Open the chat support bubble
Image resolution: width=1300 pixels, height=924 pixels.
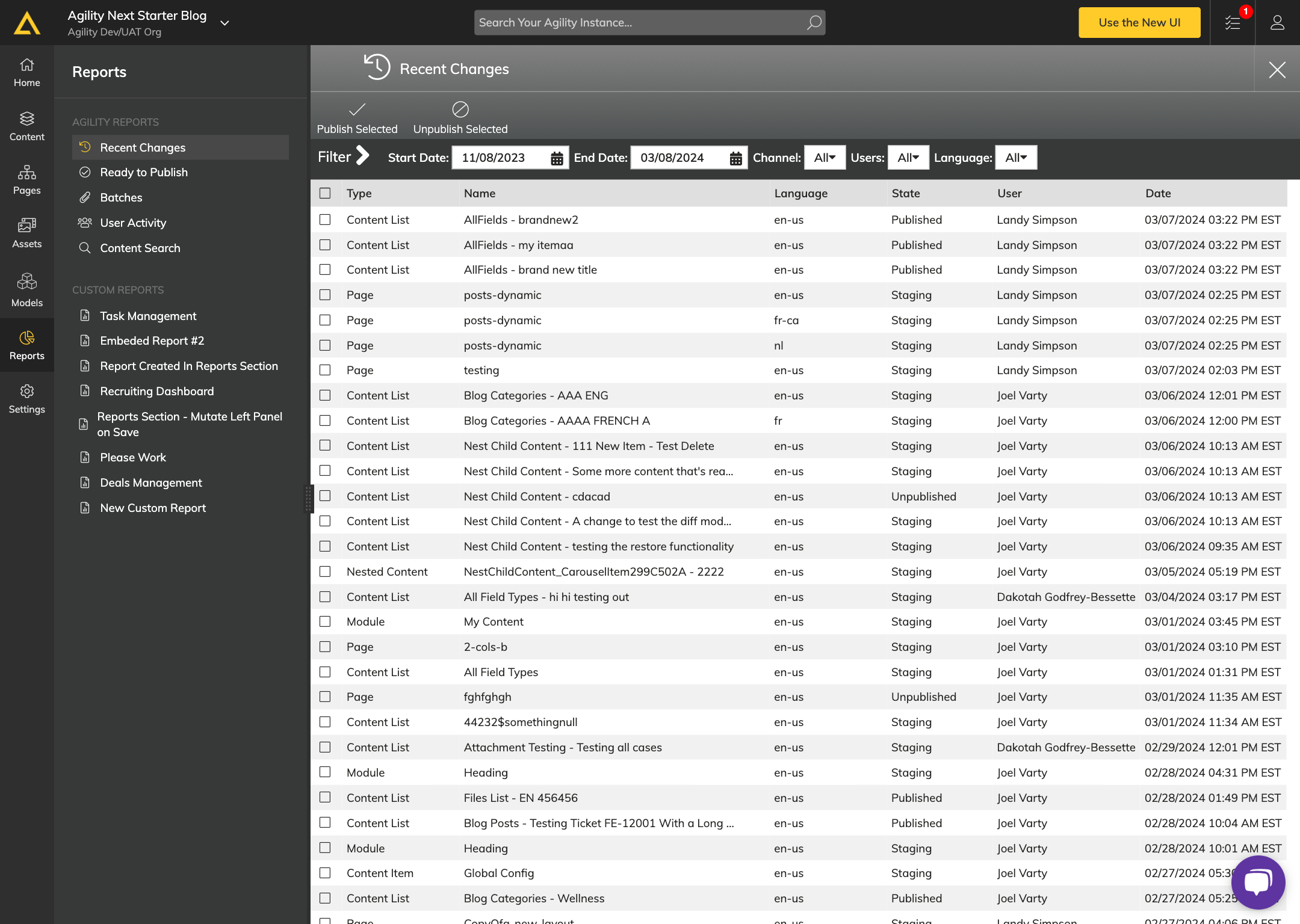pos(1258,882)
